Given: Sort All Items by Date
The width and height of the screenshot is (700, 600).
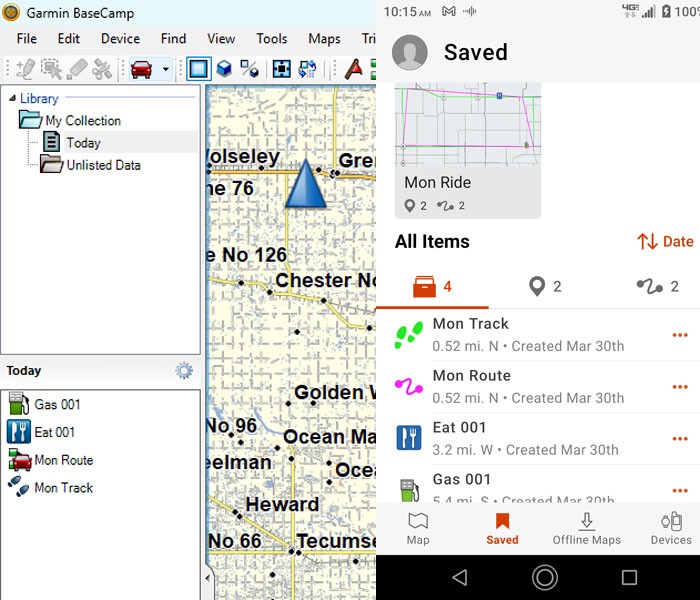Looking at the screenshot, I should coord(665,242).
